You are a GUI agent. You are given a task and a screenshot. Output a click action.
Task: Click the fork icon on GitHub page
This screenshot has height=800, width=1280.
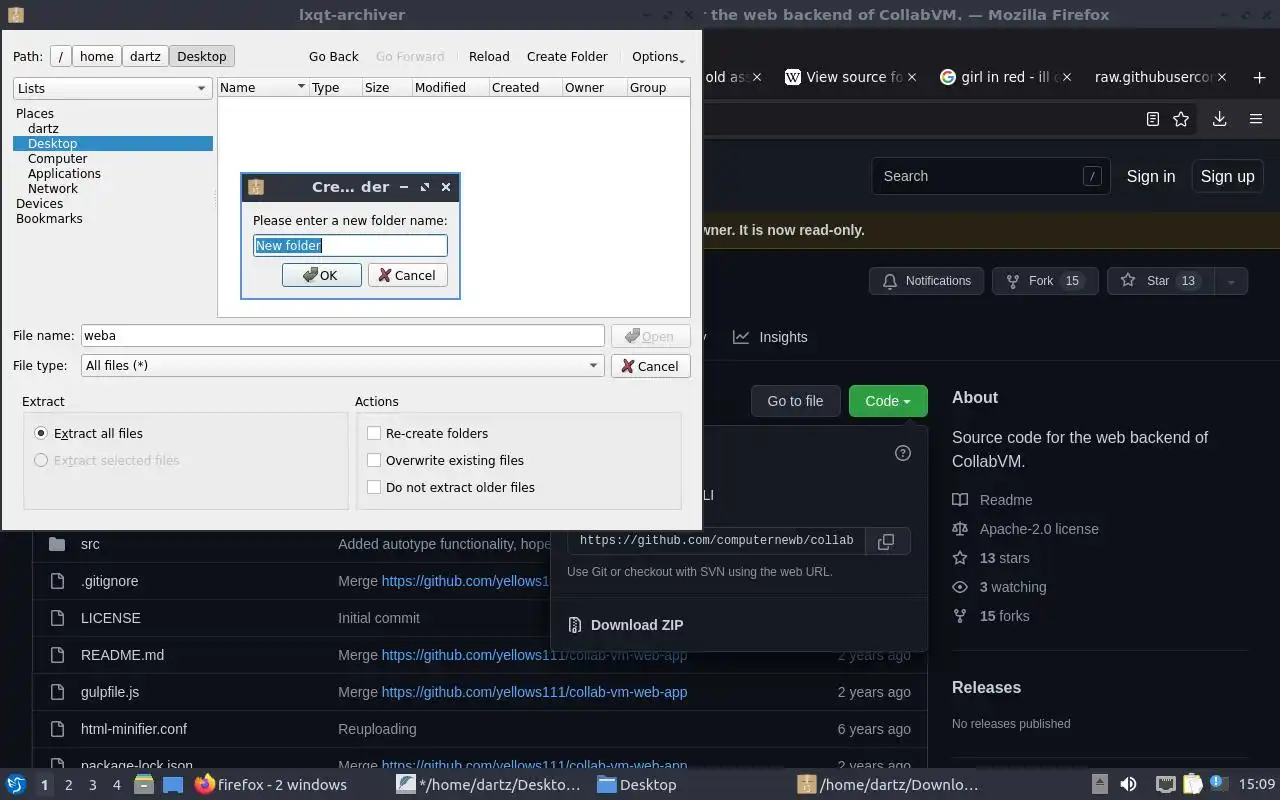(1013, 281)
